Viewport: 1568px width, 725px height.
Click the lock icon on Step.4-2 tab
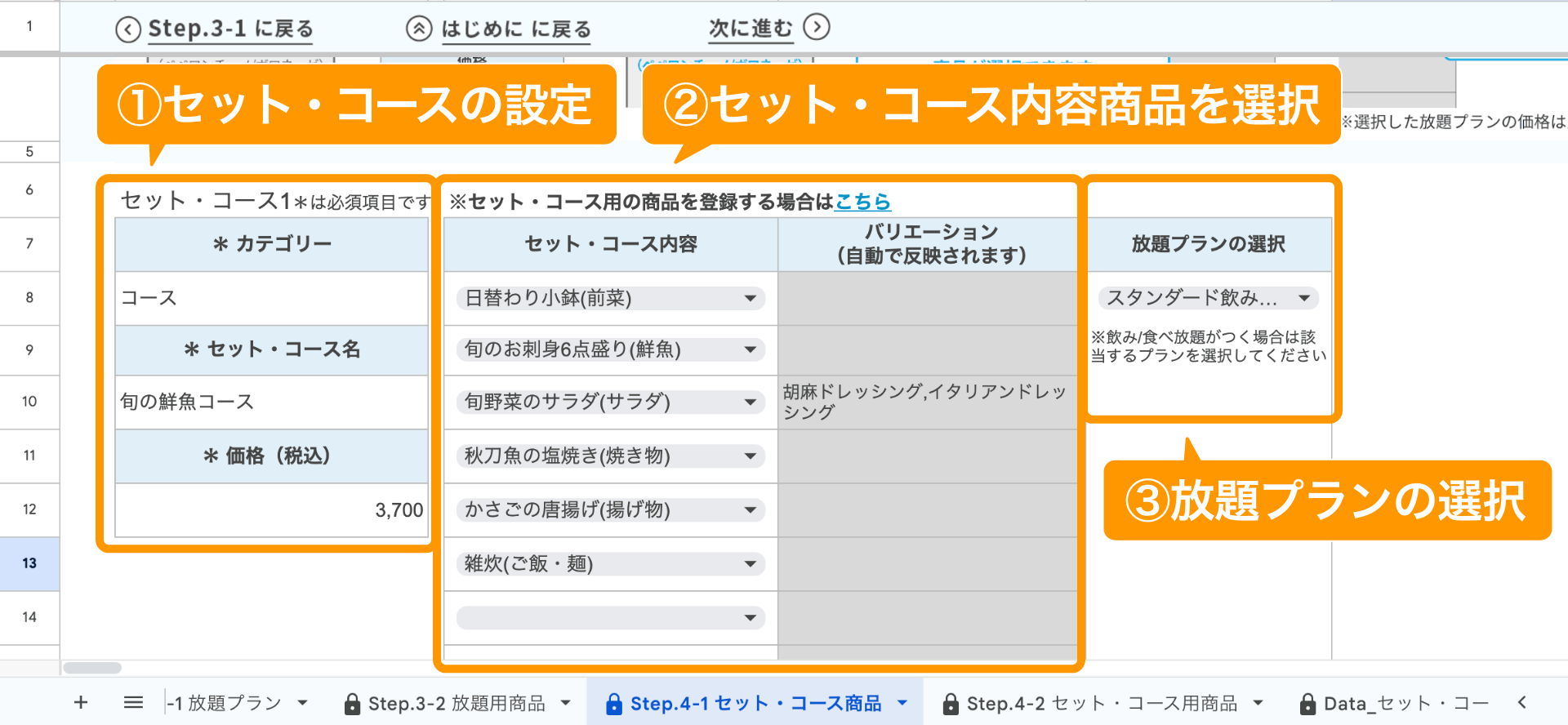(x=950, y=704)
